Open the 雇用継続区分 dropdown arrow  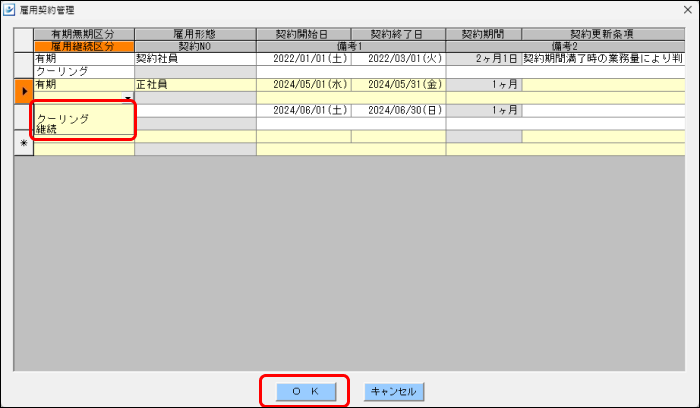128,98
